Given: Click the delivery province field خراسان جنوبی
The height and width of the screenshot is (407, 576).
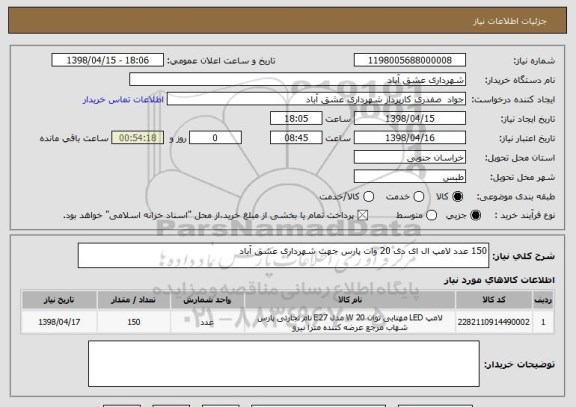Looking at the screenshot, I should tap(410, 157).
